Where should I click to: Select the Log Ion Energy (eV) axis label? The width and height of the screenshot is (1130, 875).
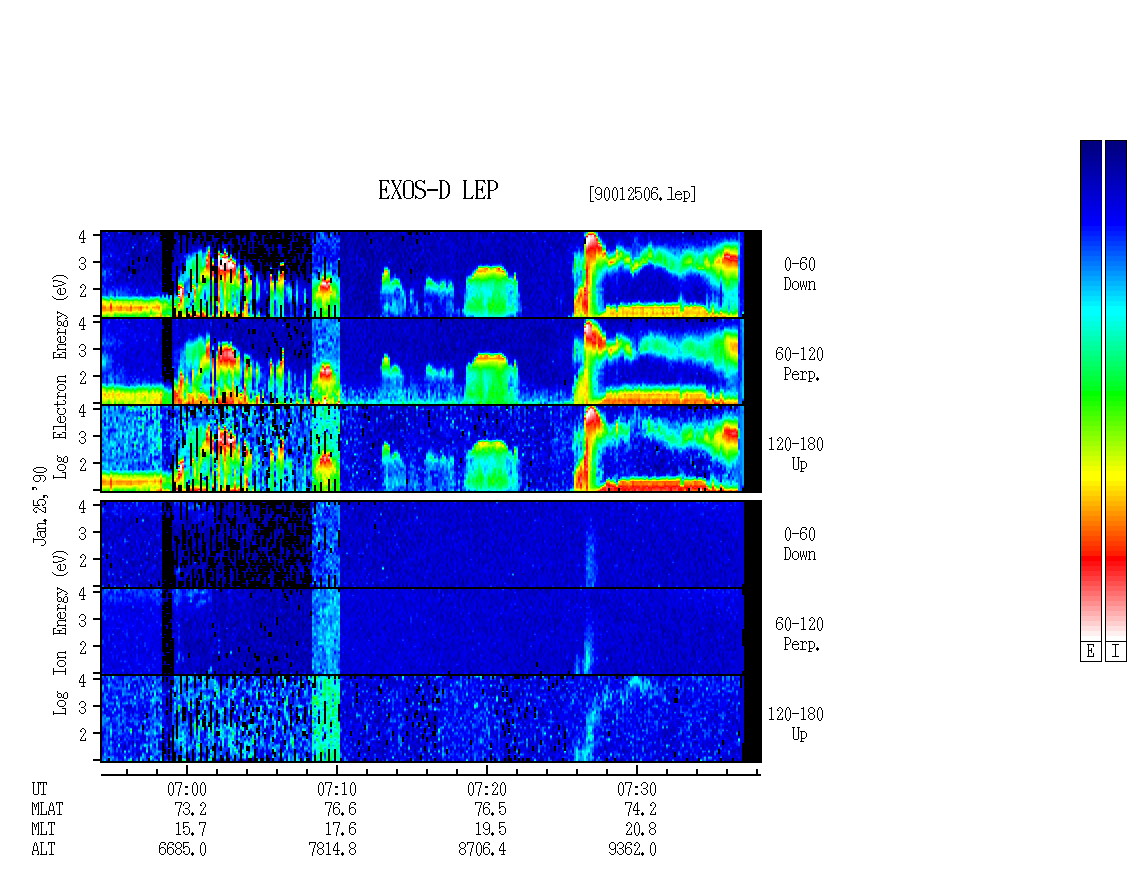click(x=61, y=632)
